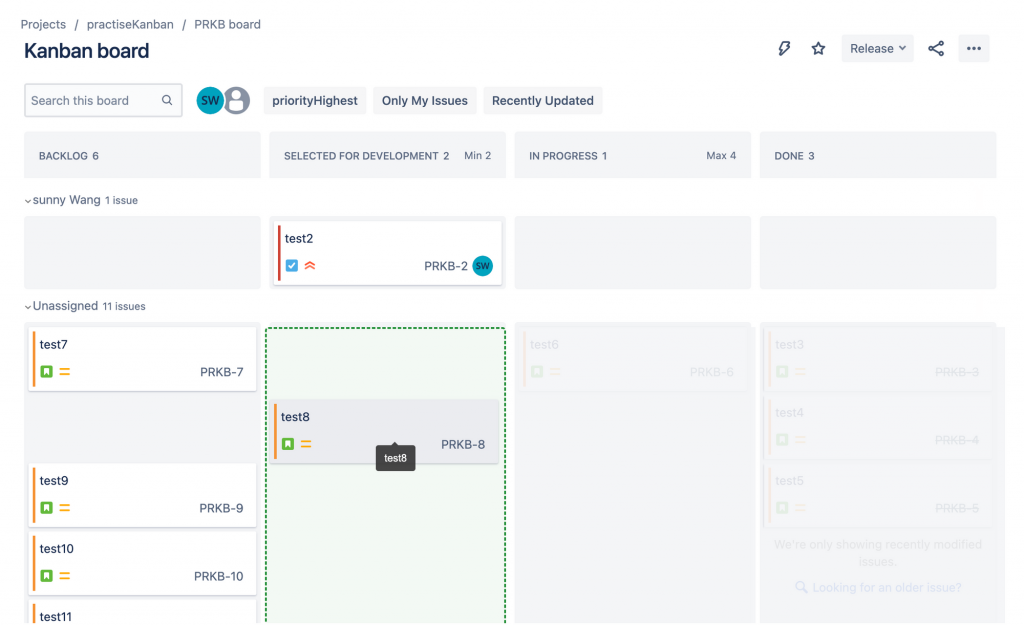
Task: Toggle the Only My Issues filter
Action: click(x=424, y=101)
